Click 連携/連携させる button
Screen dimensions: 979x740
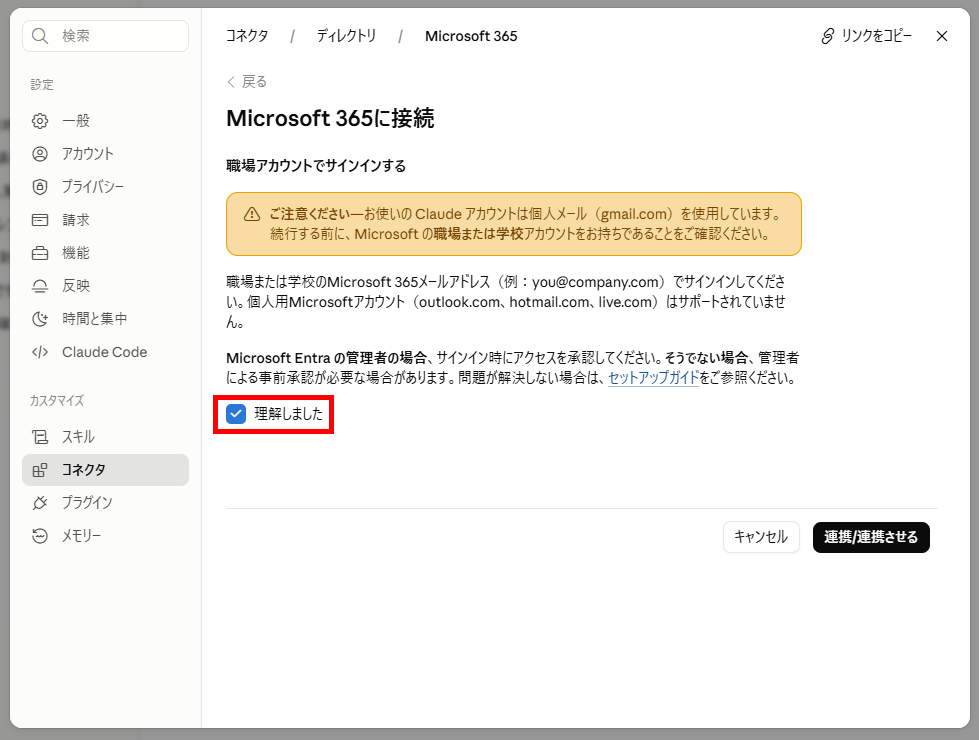pos(871,537)
